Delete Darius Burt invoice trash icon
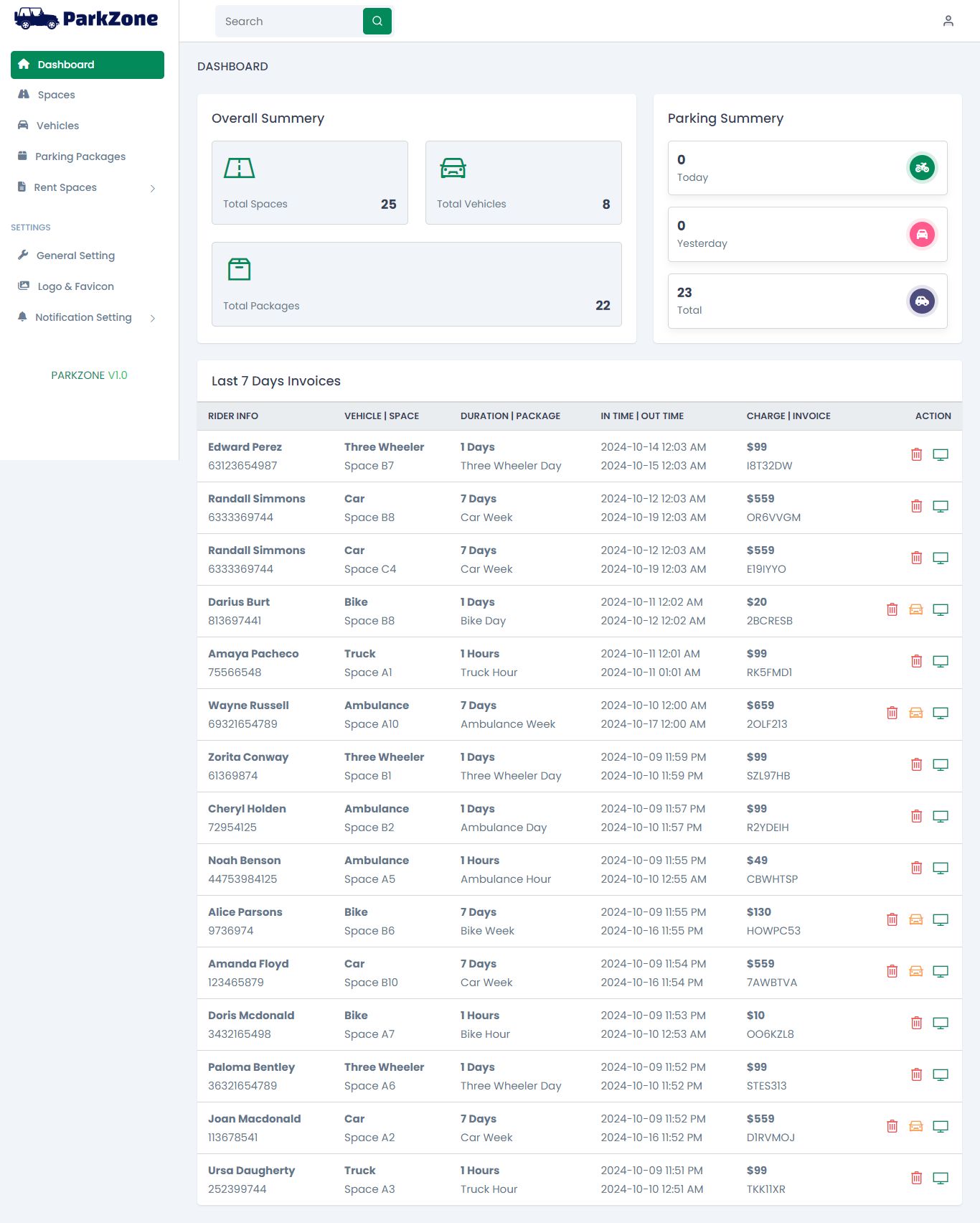This screenshot has height=1223, width=980. coord(892,609)
